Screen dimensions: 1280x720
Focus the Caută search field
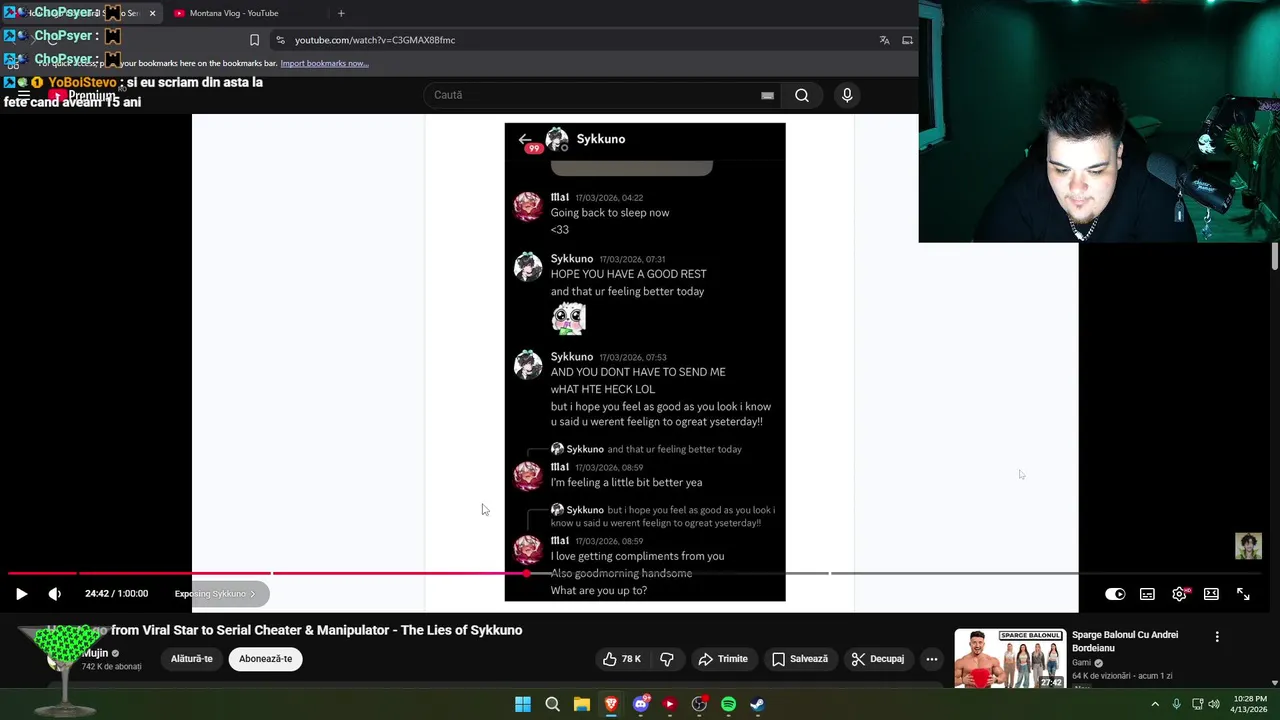(595, 95)
